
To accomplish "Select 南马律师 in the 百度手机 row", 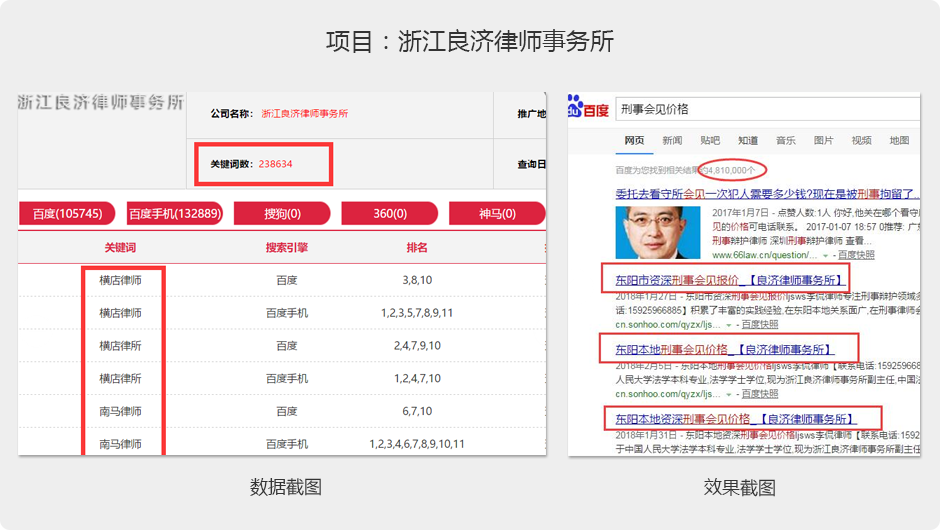I will click(120, 444).
